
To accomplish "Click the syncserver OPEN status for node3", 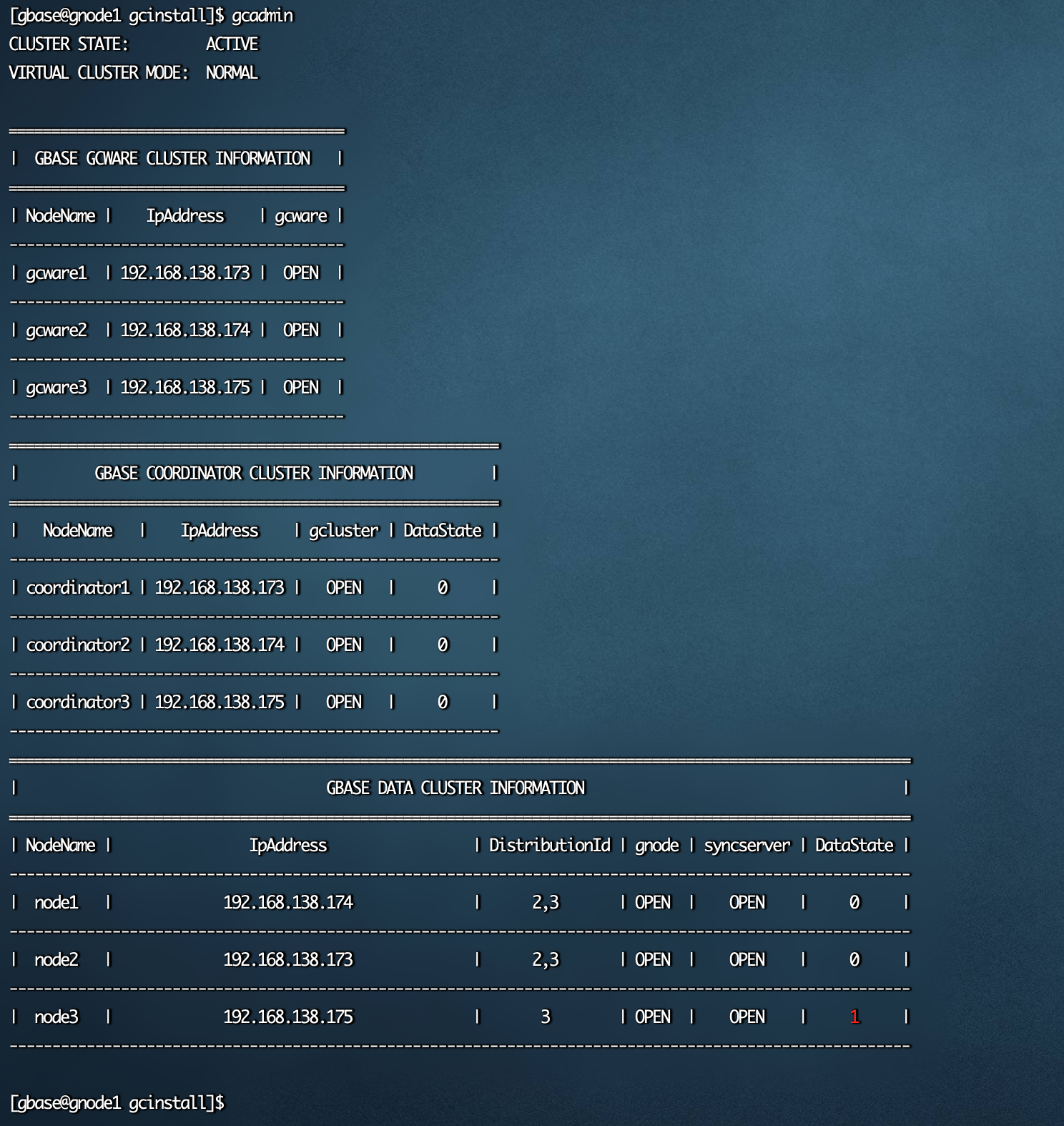I will [x=747, y=1017].
